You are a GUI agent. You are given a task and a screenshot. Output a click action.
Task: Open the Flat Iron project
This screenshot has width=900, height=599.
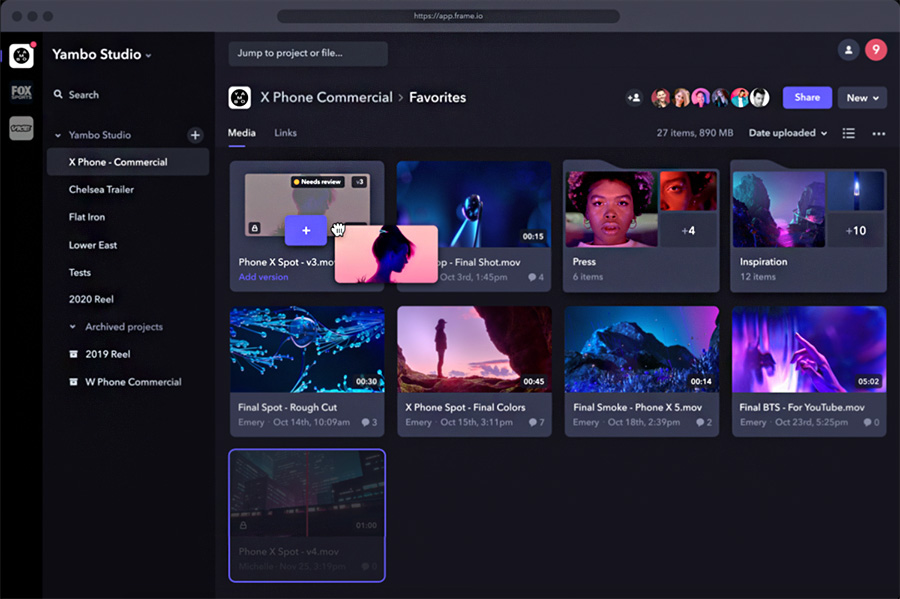(87, 217)
